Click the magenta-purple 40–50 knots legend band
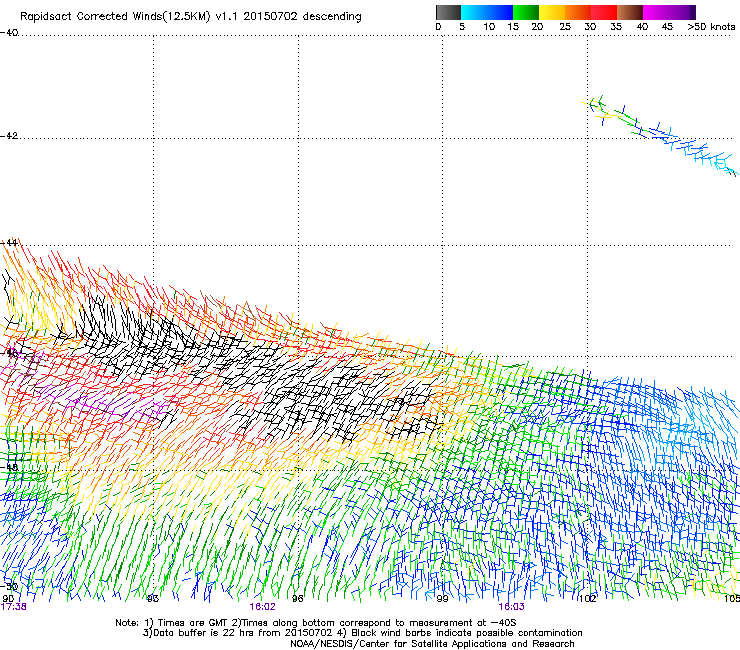740x650 pixels. (x=666, y=12)
